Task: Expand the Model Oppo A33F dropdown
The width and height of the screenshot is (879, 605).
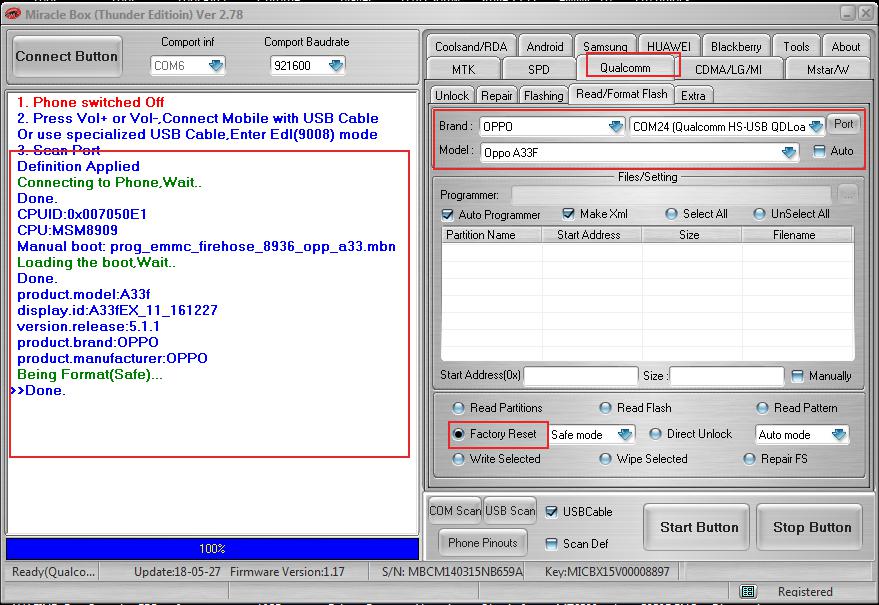Action: point(789,153)
